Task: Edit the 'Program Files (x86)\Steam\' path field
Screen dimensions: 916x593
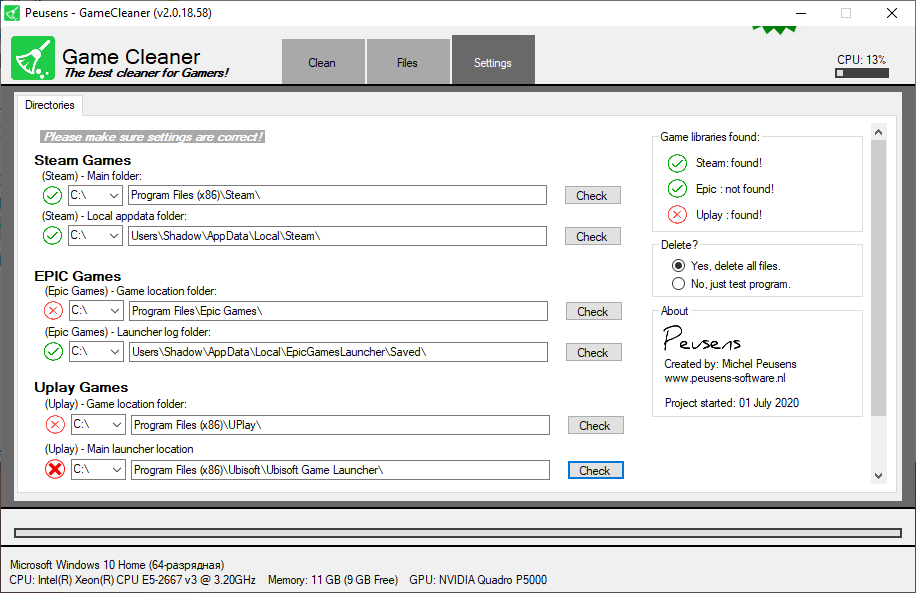Action: (337, 195)
